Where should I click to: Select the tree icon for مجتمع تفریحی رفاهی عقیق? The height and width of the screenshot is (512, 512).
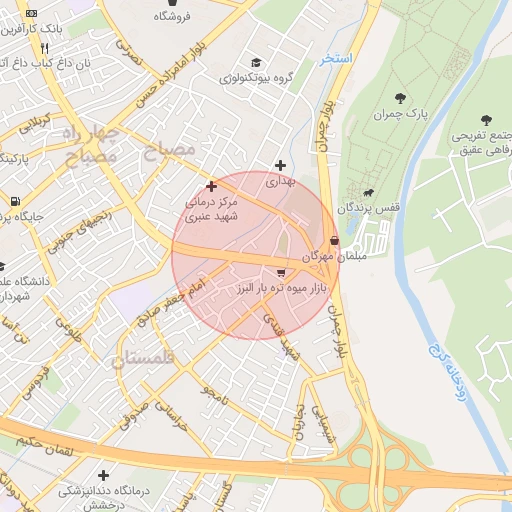[x=486, y=120]
